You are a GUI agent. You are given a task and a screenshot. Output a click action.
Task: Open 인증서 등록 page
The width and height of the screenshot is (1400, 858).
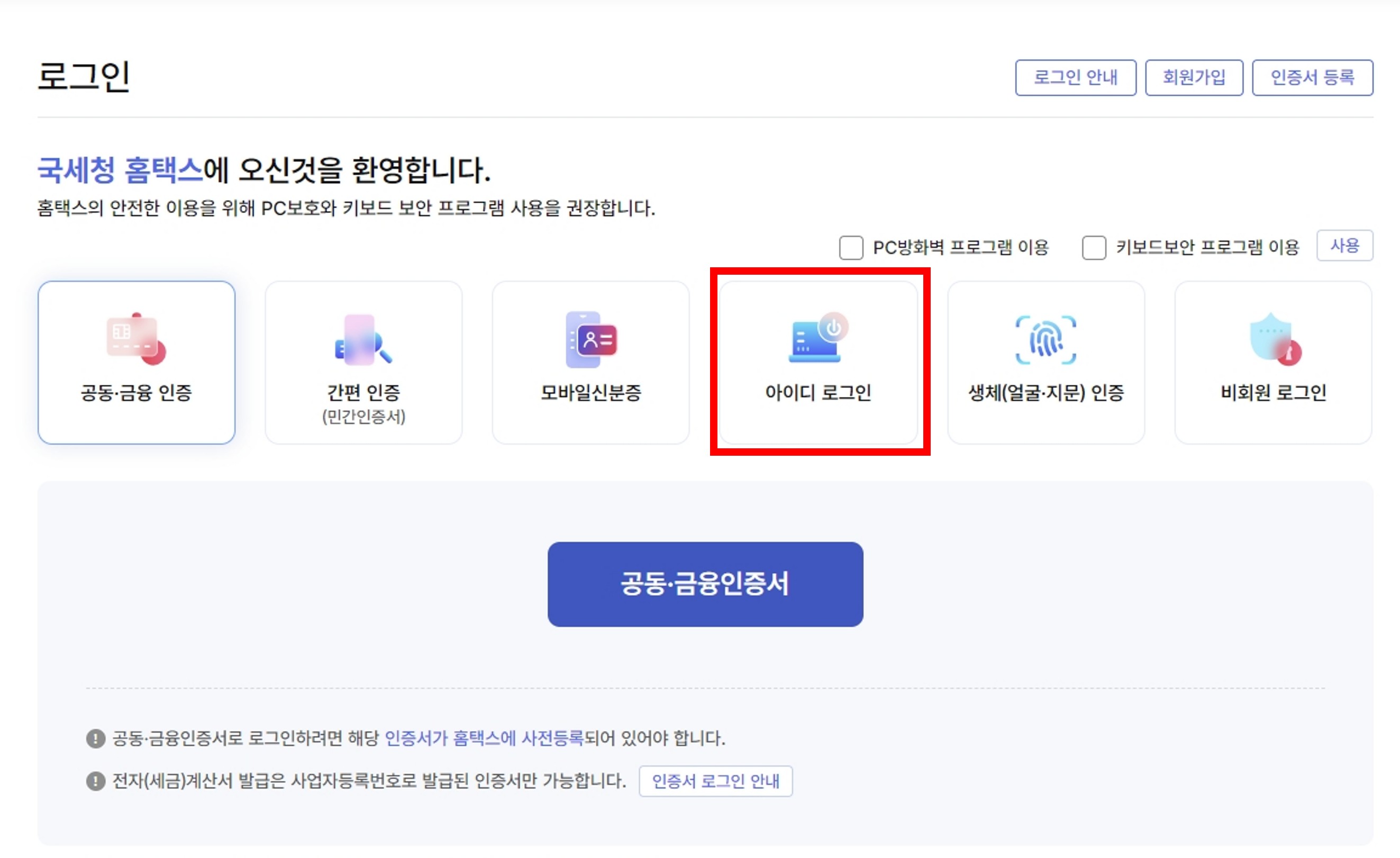click(x=1312, y=77)
